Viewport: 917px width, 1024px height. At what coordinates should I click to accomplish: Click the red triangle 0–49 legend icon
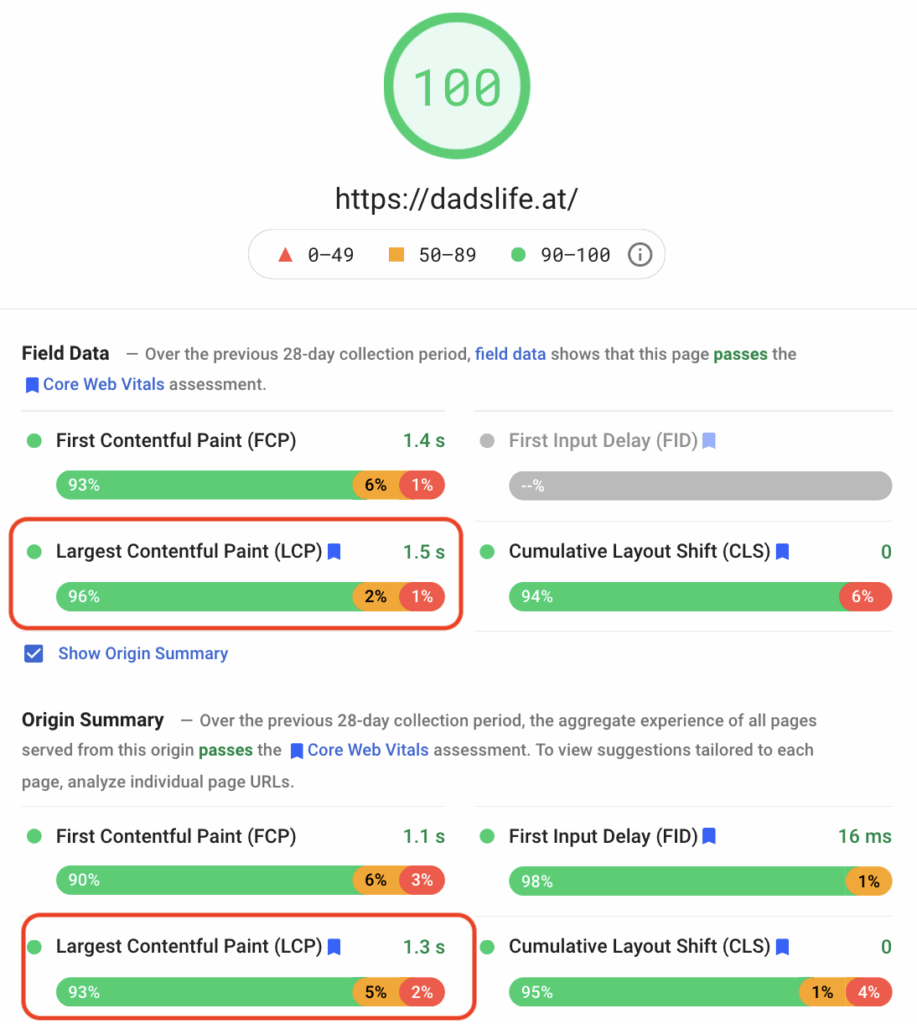pos(285,255)
